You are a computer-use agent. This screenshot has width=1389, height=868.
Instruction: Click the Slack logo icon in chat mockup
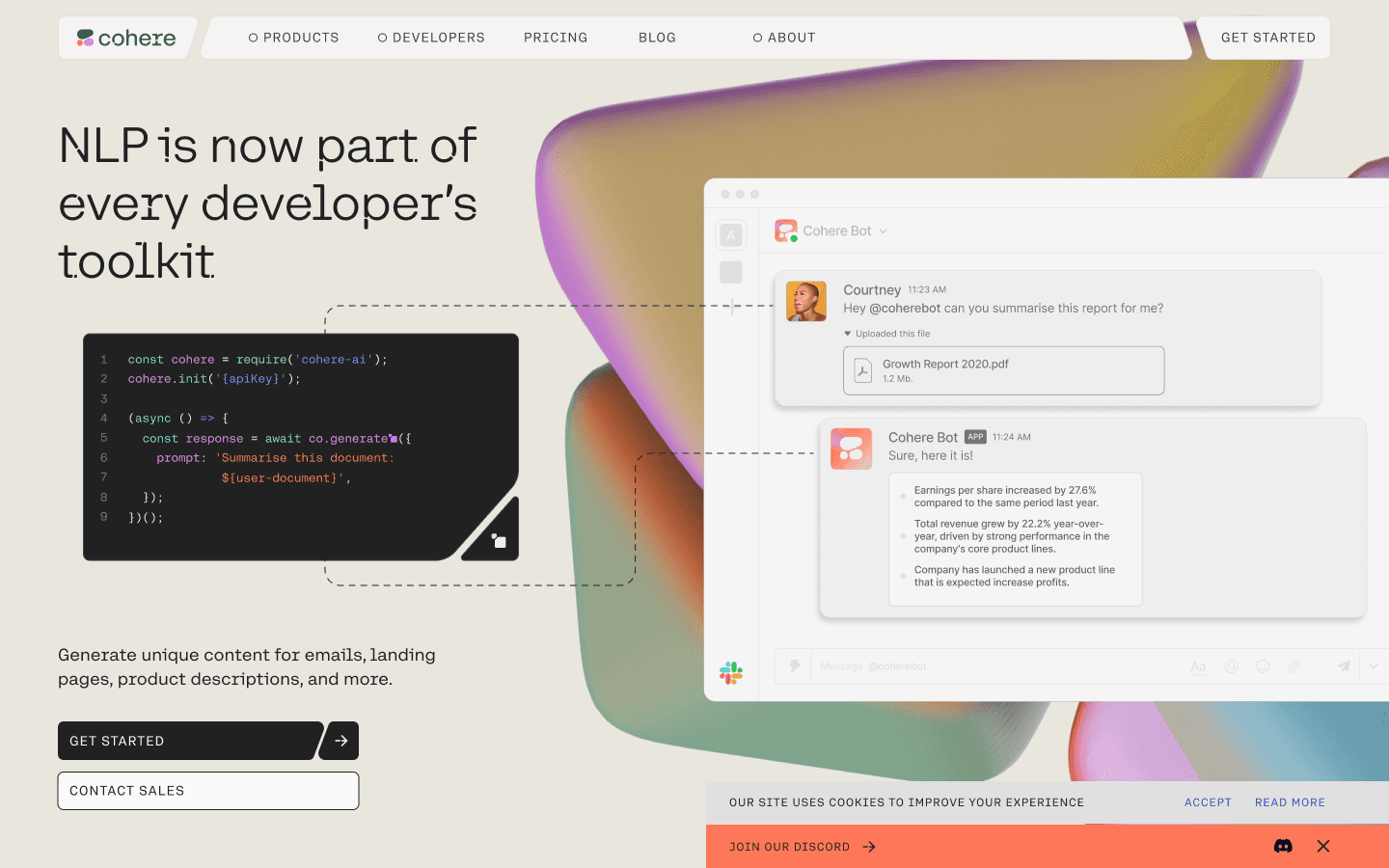(731, 672)
